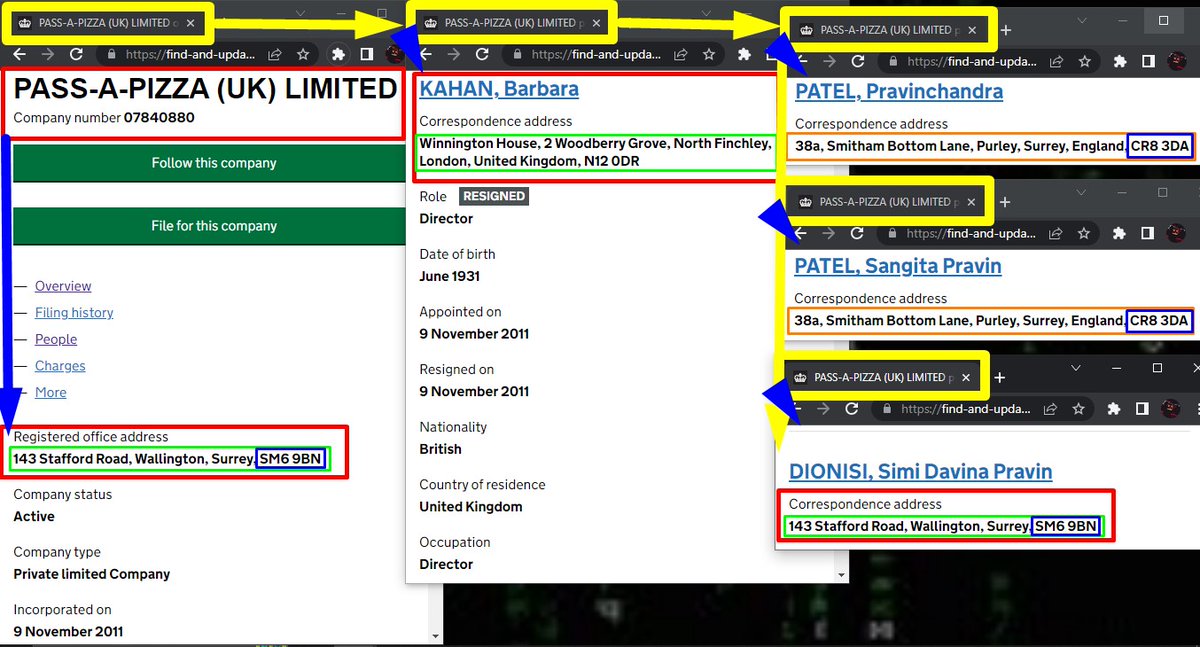Screen dimensions: 1200x647
Task: Open the PATEL, Sangita Pravin officer link
Action: [898, 266]
